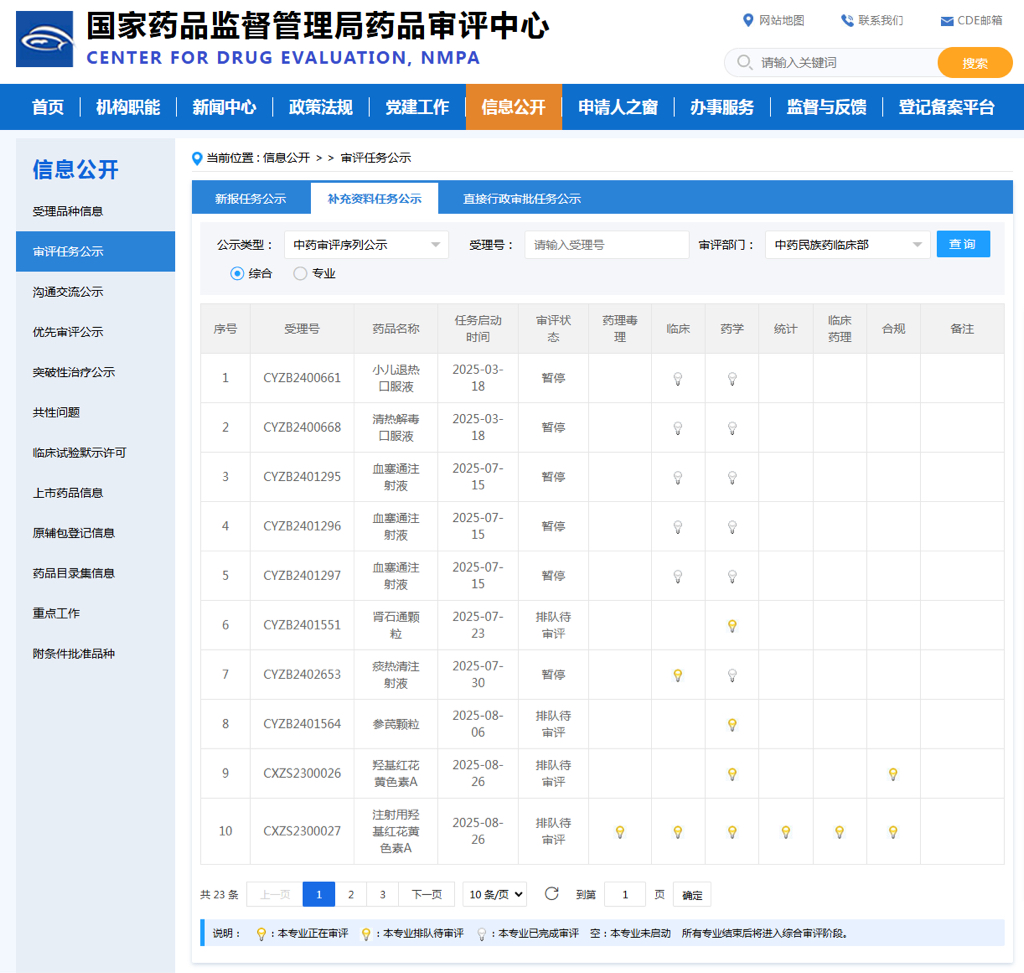Viewport: 1024px width, 973px height.
Task: Select the 综合 radio button
Action: pos(237,273)
